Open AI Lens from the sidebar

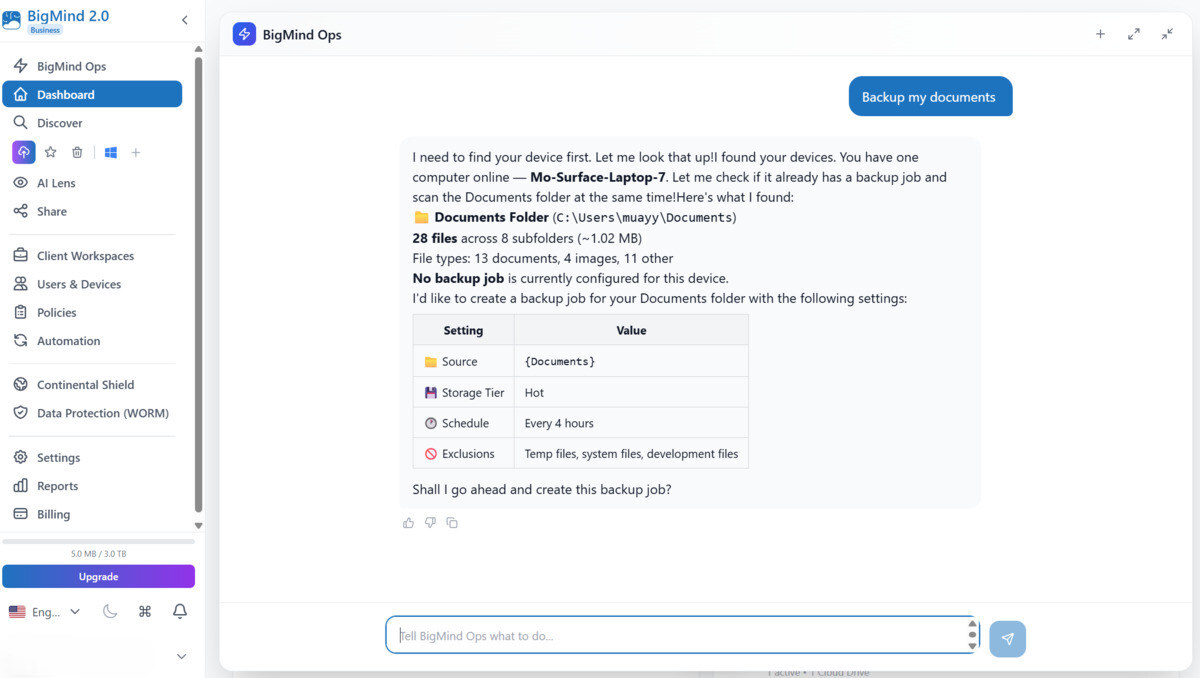click(56, 183)
